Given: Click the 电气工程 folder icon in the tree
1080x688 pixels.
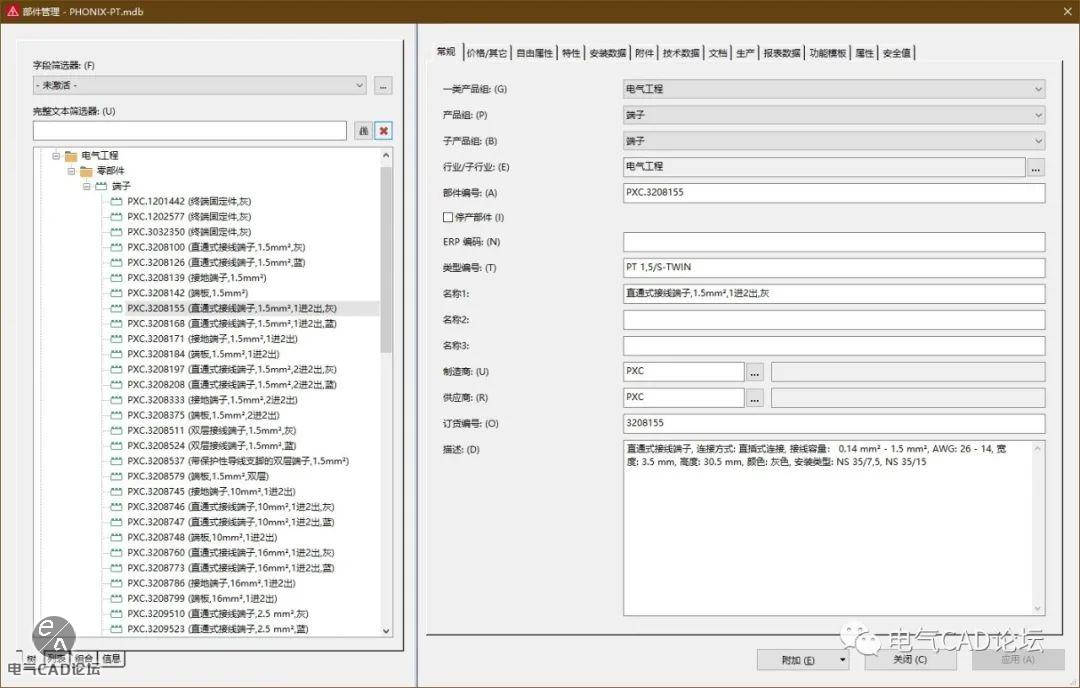Looking at the screenshot, I should [71, 156].
